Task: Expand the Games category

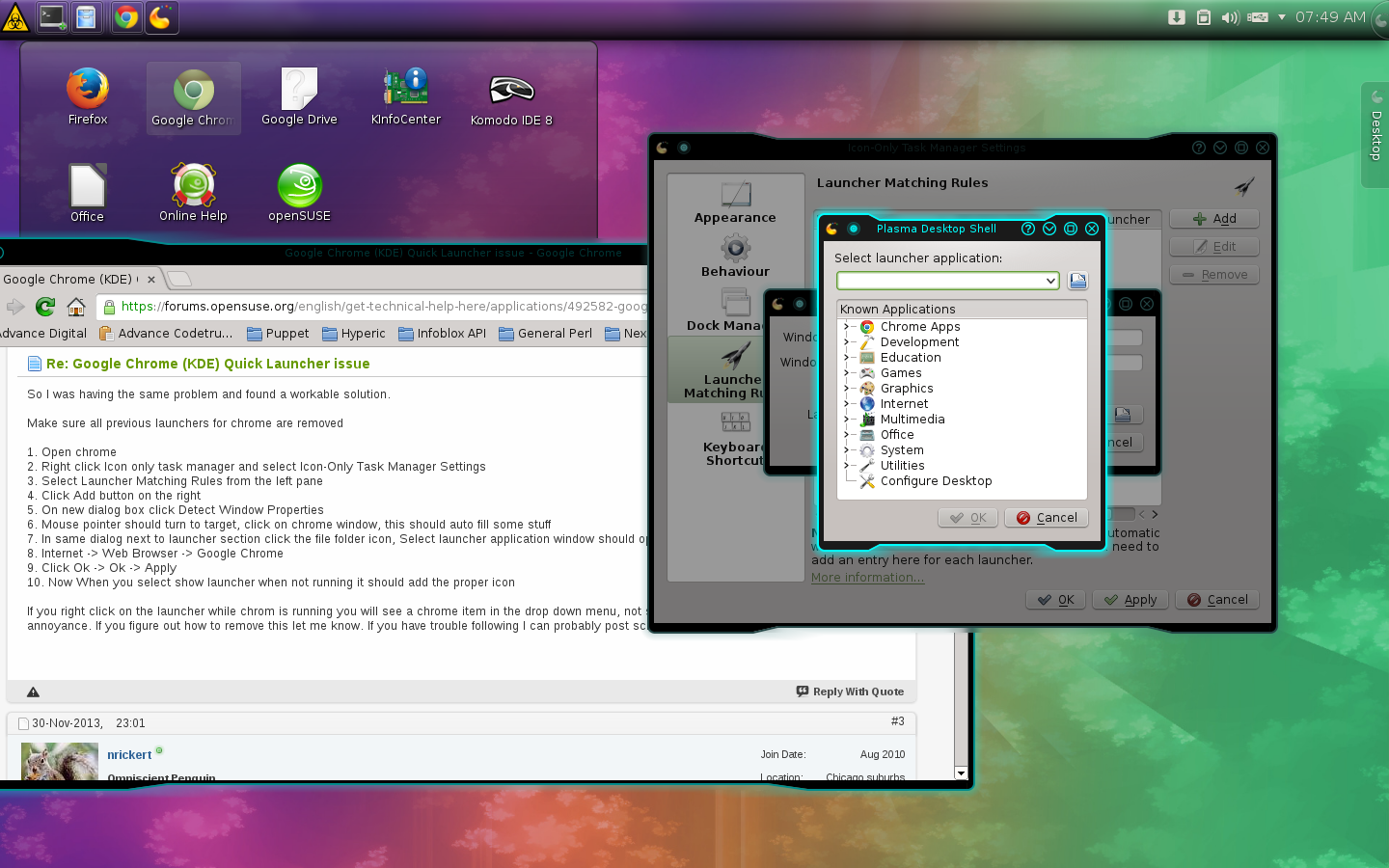Action: pyautogui.click(x=847, y=373)
